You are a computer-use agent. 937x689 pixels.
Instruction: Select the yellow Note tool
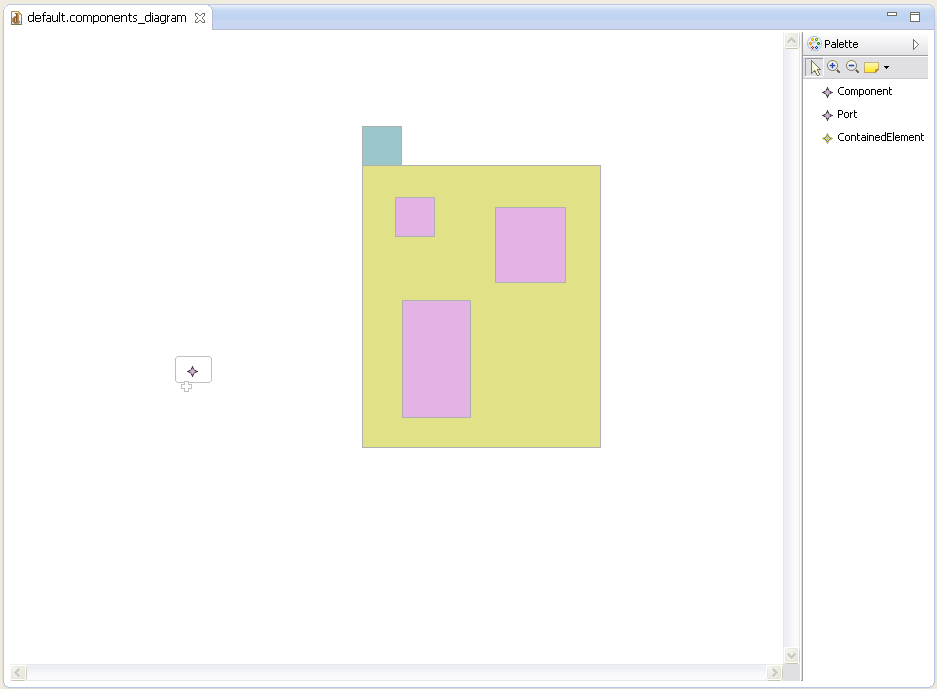[871, 68]
